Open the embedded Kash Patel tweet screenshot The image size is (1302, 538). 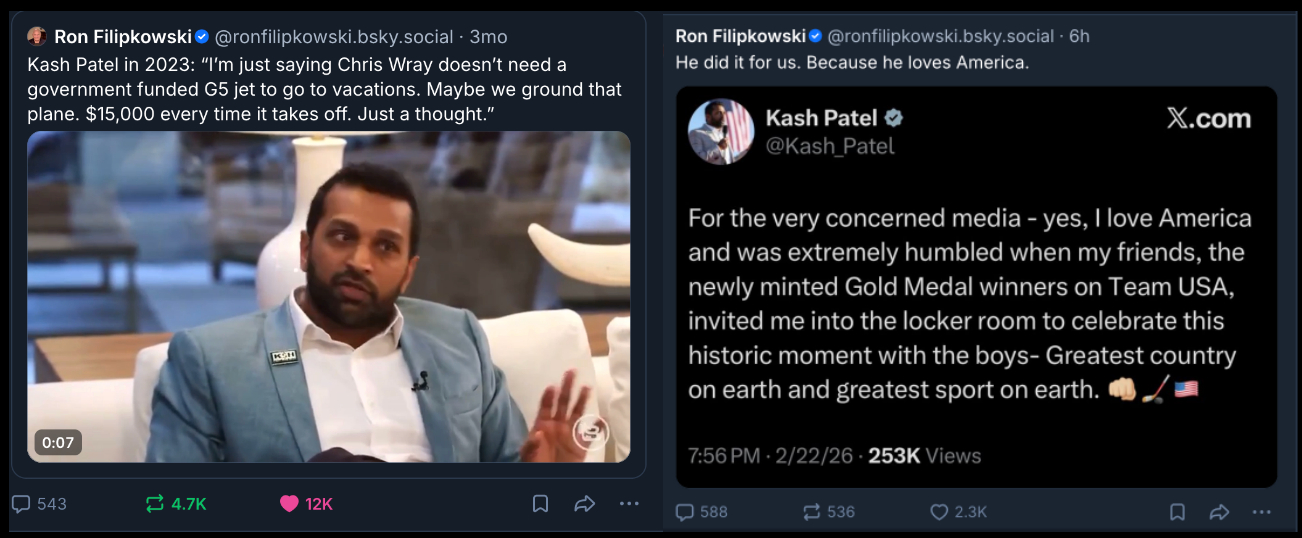pyautogui.click(x=976, y=287)
